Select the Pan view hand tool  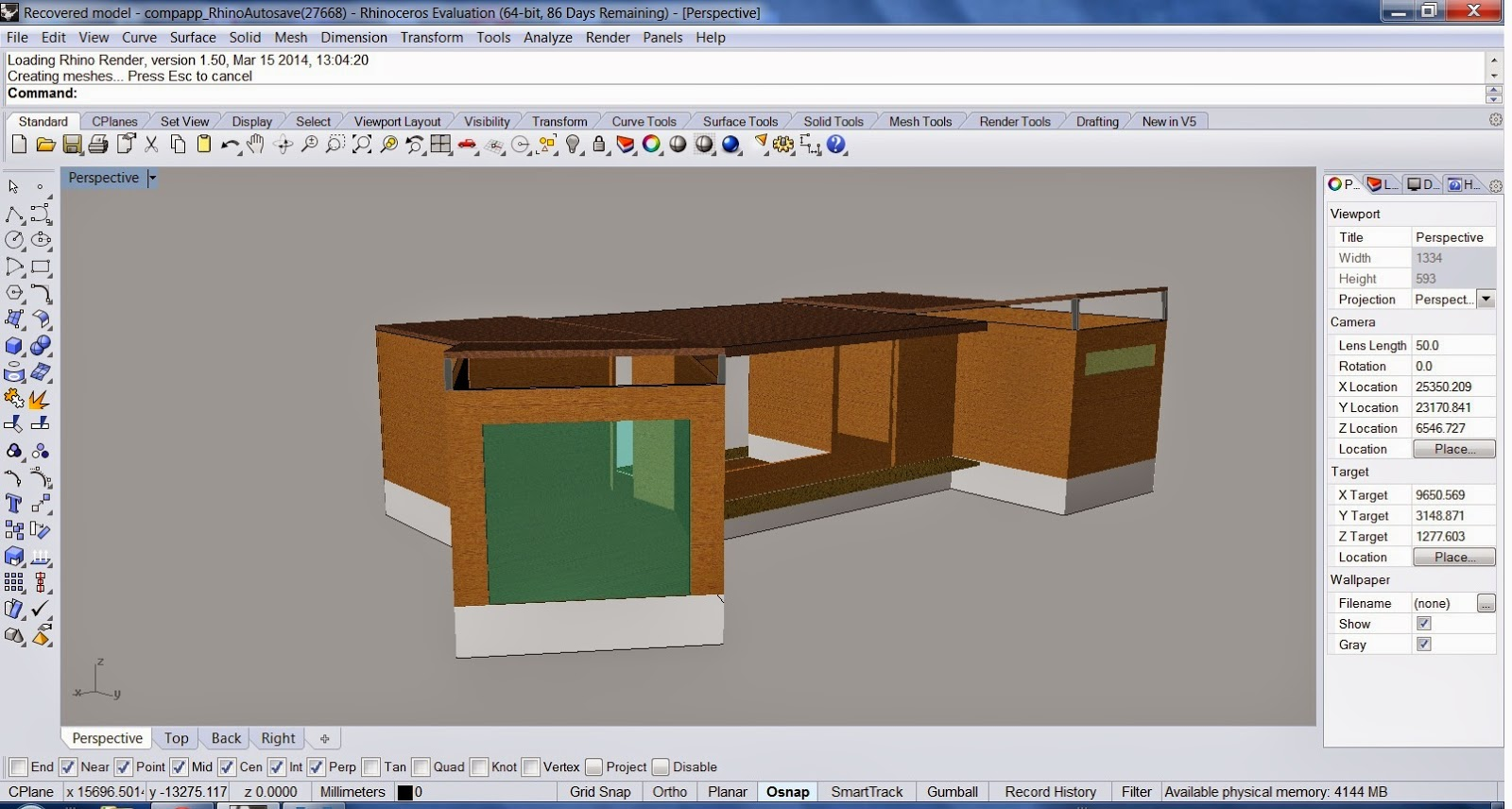(x=256, y=145)
